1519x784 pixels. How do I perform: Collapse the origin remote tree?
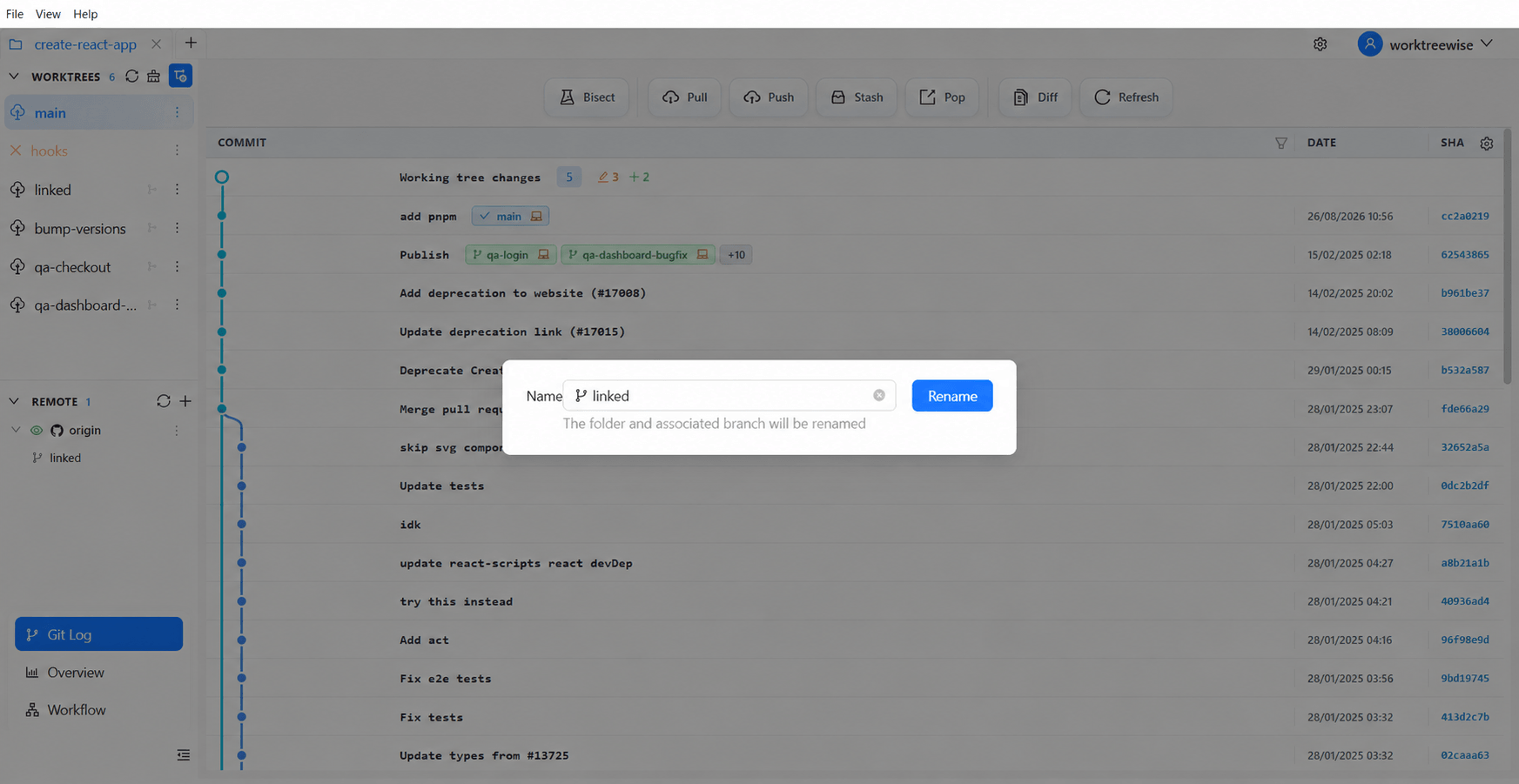click(16, 430)
